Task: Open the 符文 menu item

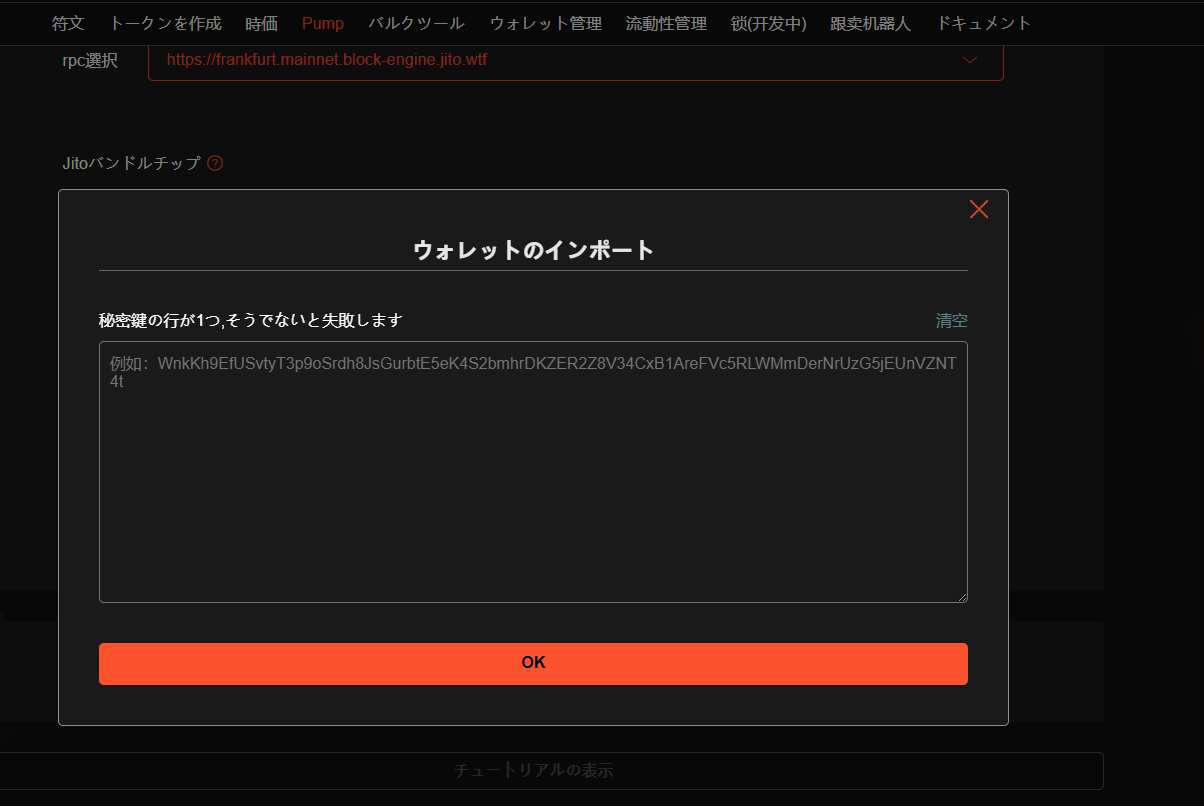Action: point(68,23)
